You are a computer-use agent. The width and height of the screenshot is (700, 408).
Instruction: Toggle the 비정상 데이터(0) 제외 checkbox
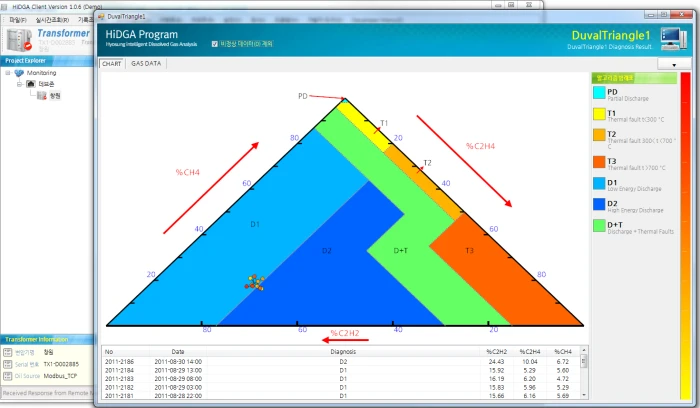pos(215,44)
